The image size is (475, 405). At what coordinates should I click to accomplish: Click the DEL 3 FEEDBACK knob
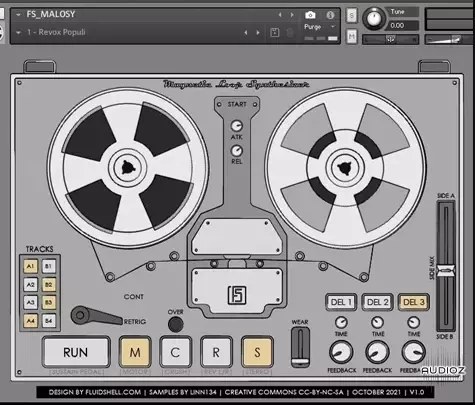point(414,353)
